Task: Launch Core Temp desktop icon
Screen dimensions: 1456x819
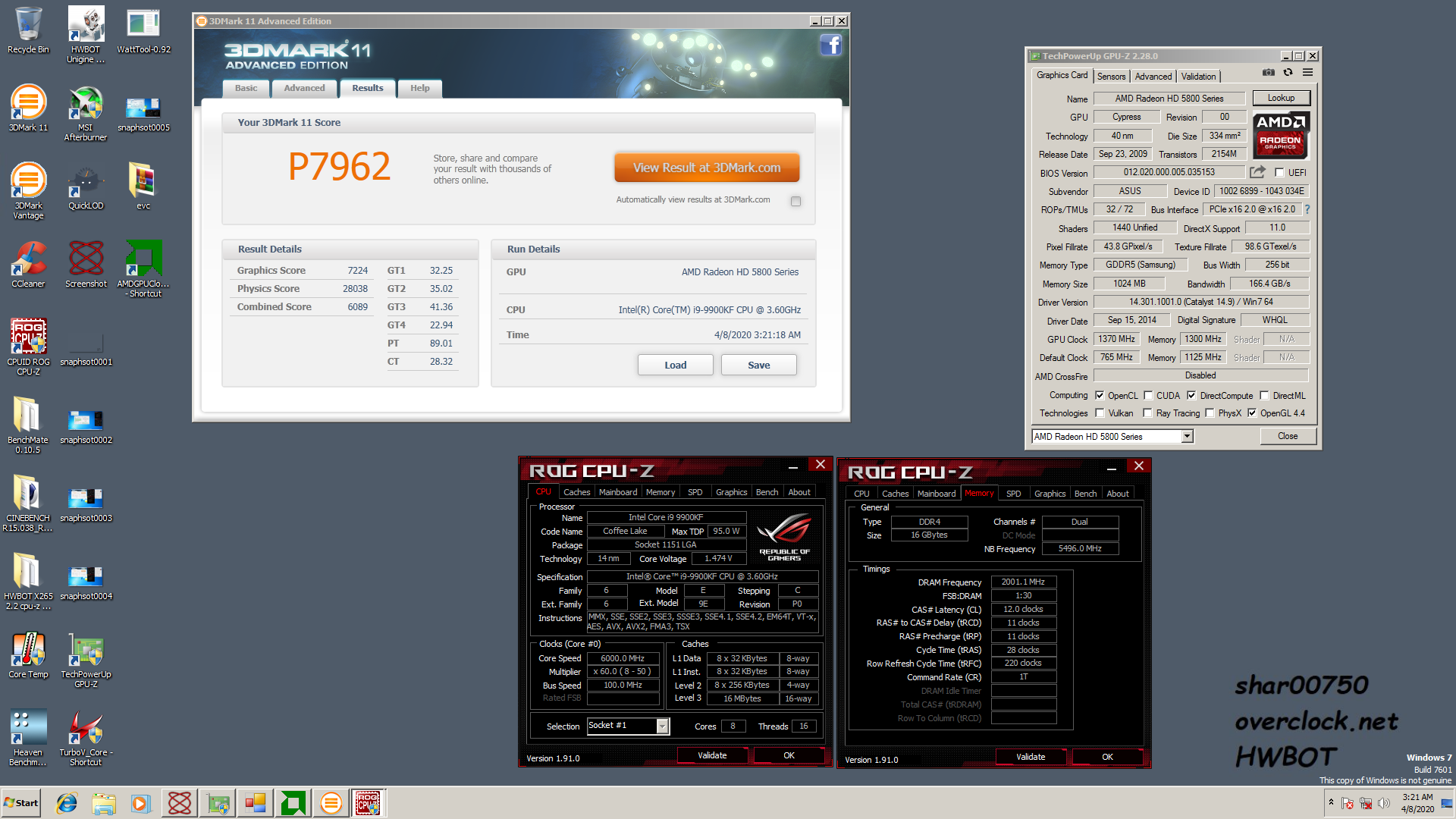Action: tap(28, 655)
